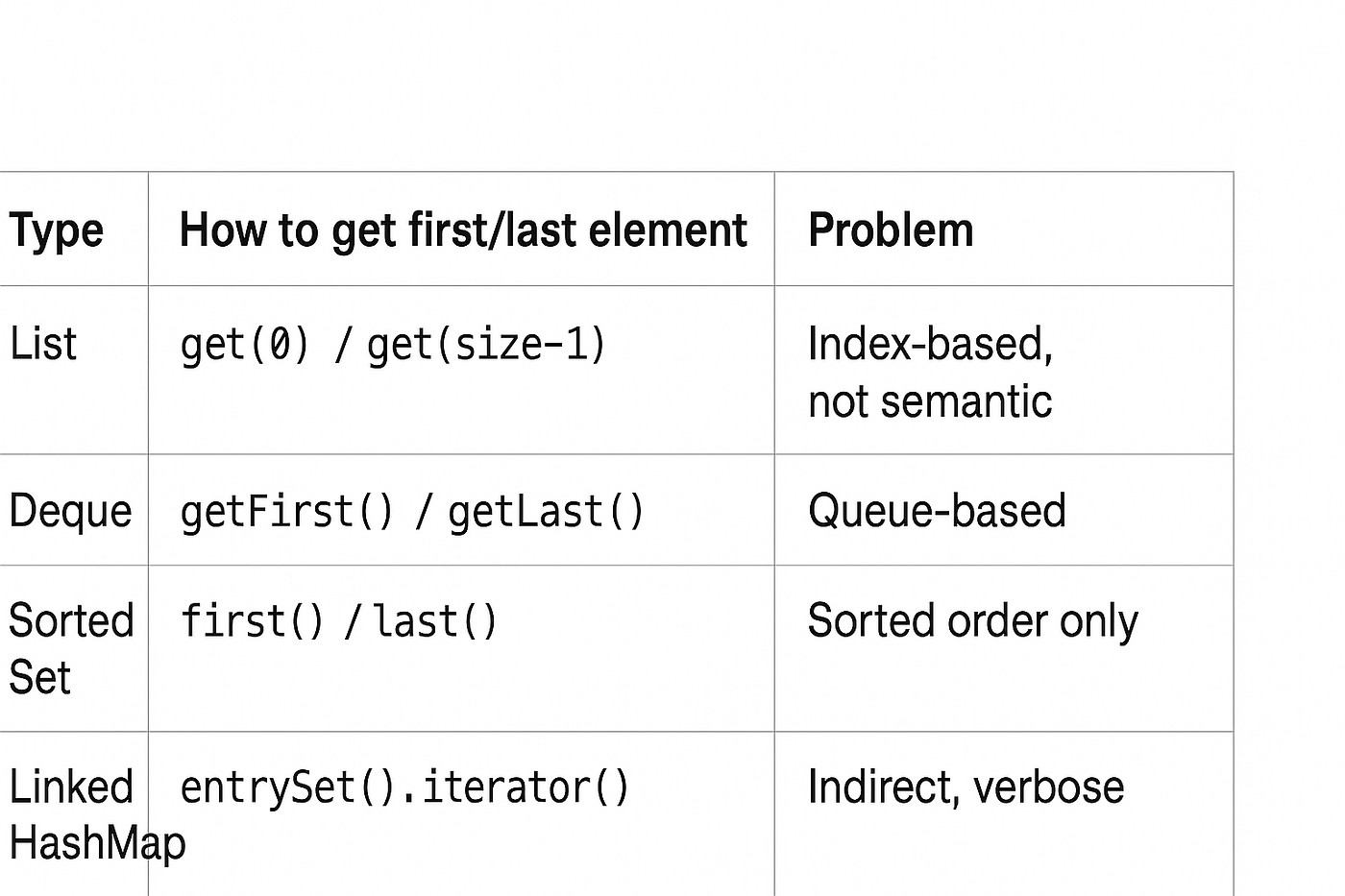Click the 'List' type cell
The width and height of the screenshot is (1345, 896).
[x=43, y=344]
